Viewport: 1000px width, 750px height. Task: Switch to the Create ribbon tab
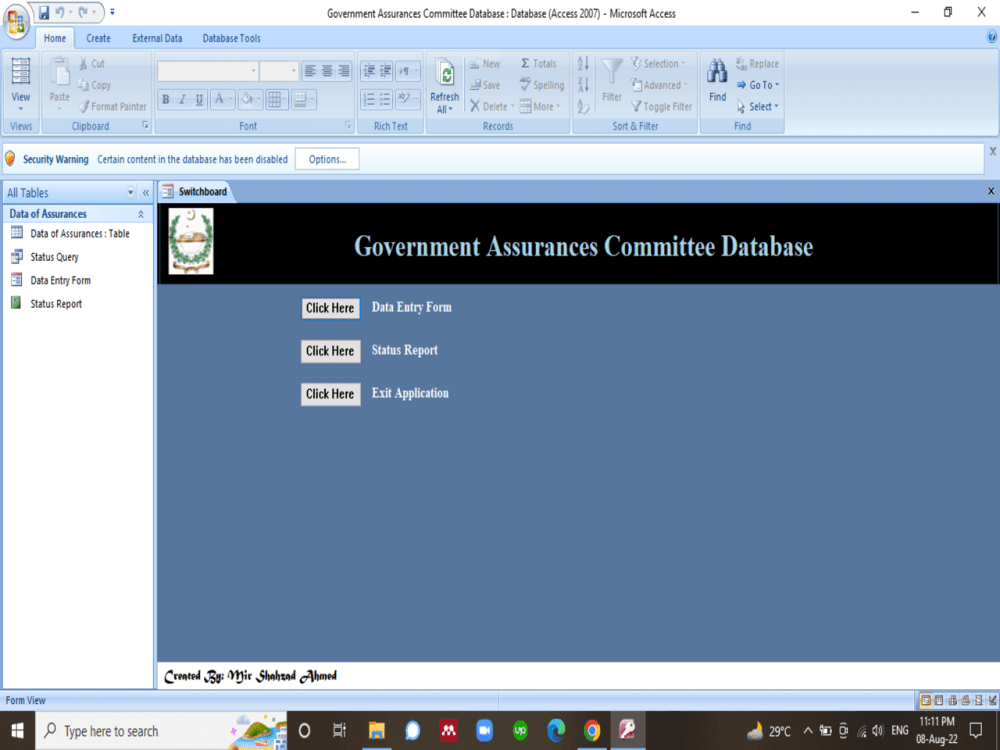coord(98,38)
